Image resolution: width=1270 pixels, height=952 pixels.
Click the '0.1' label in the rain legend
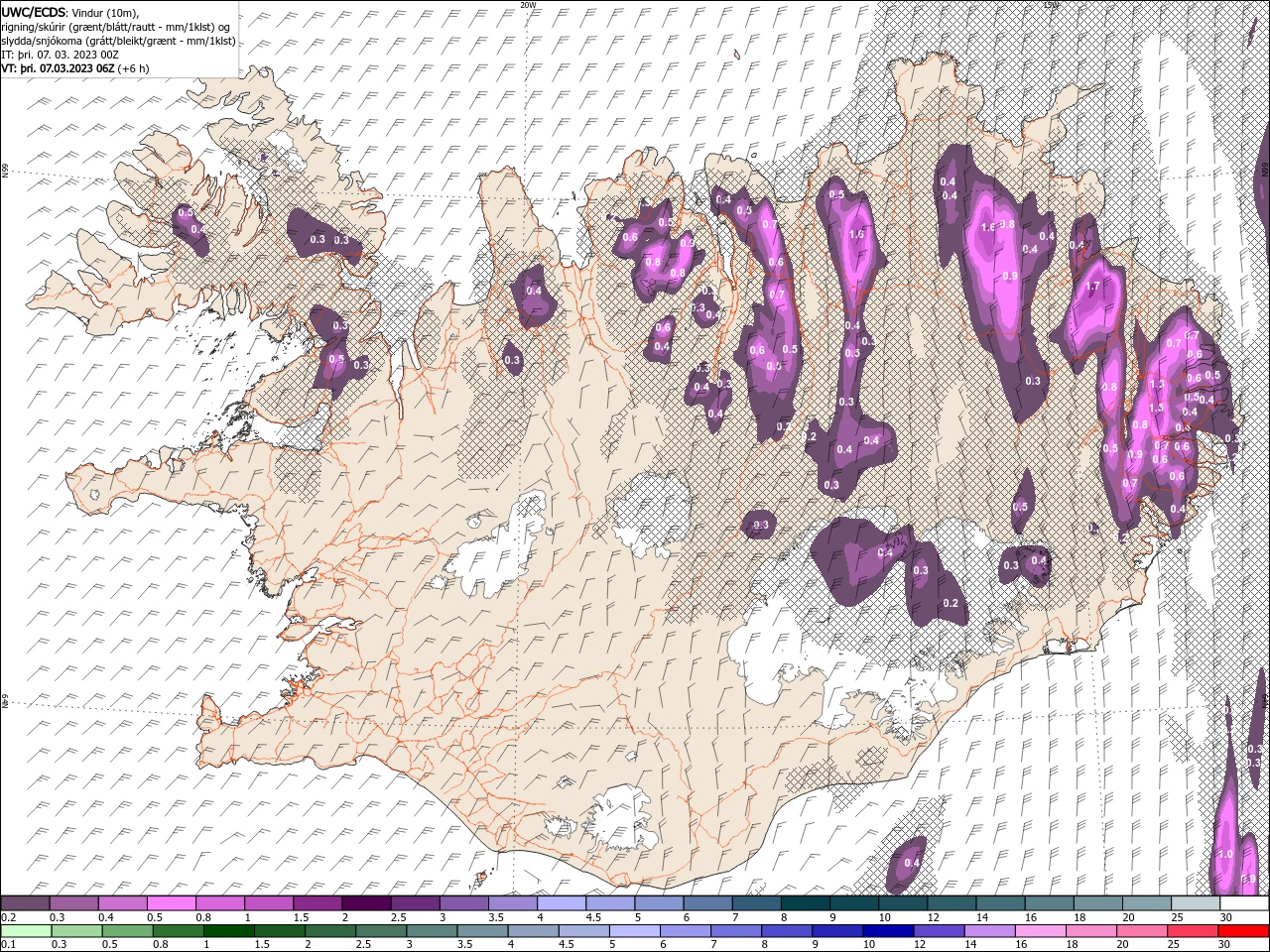8,945
